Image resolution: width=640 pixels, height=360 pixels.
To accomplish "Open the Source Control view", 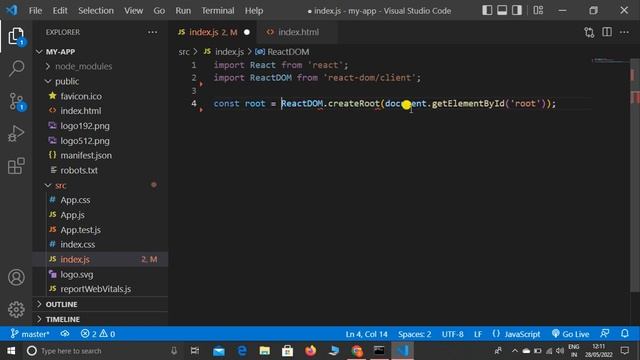I will tap(16, 101).
